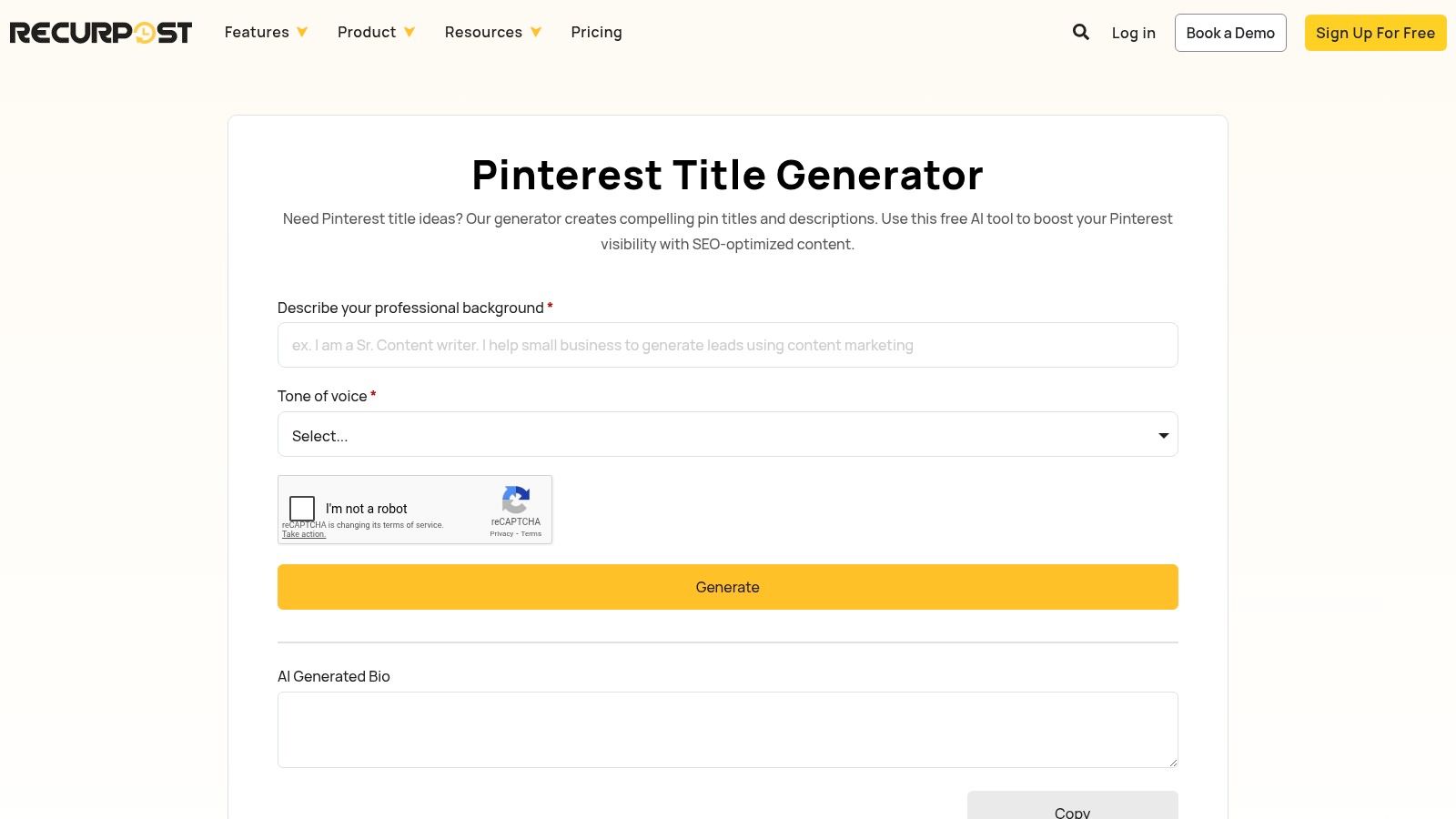Check the I'm not a robot checkbox

pyautogui.click(x=301, y=508)
